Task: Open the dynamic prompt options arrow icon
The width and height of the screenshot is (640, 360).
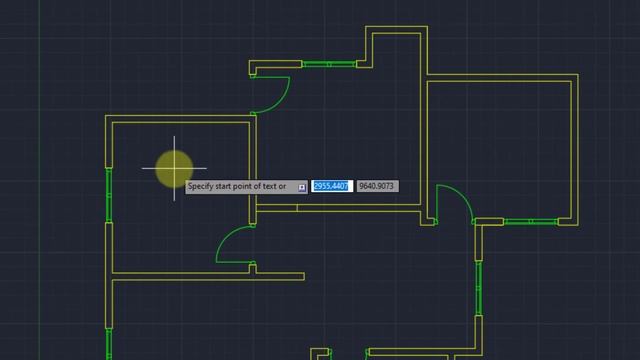Action: 302,187
